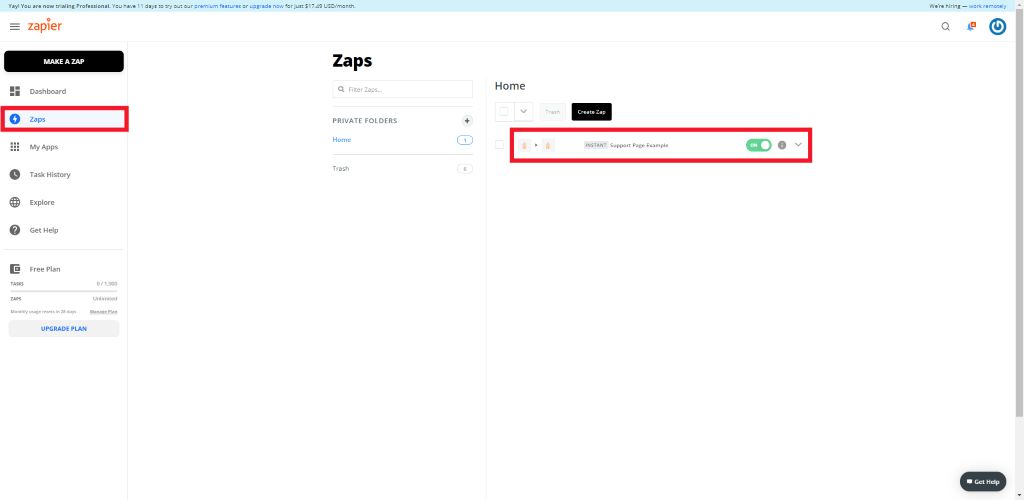Open the Support Page Example zap title
The image size is (1024, 500).
[x=639, y=145]
